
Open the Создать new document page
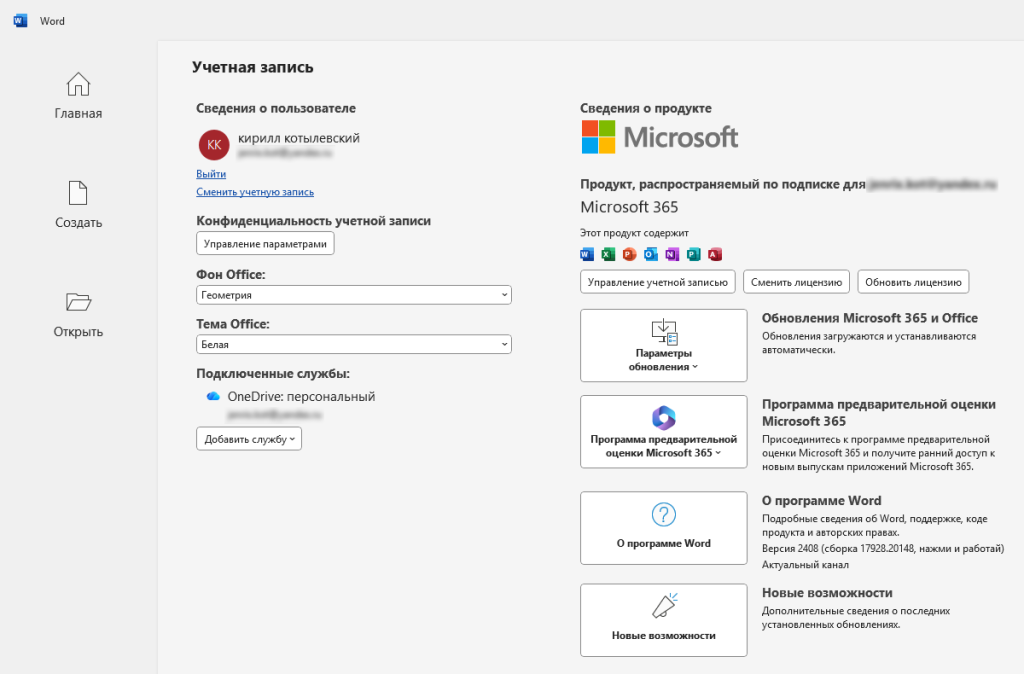[x=78, y=205]
